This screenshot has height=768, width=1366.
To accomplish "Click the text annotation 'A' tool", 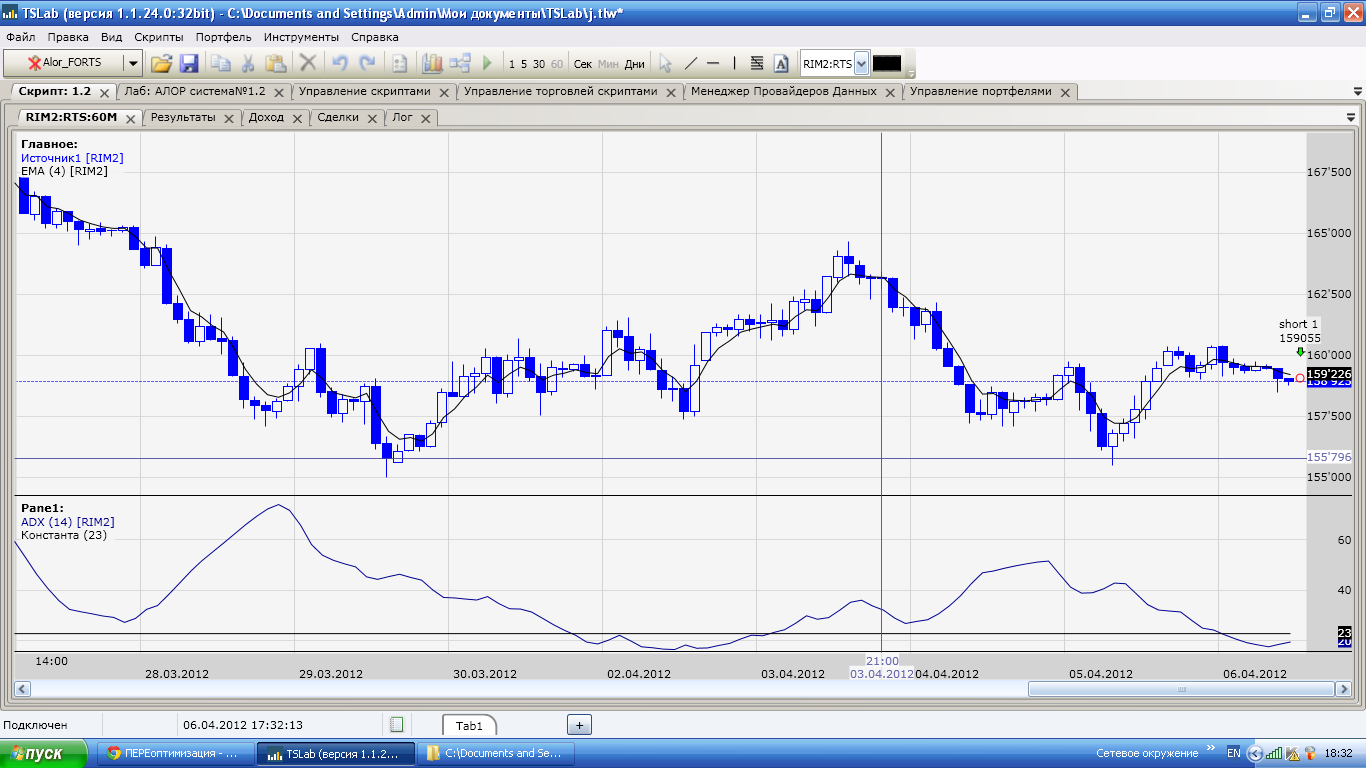I will [x=782, y=63].
